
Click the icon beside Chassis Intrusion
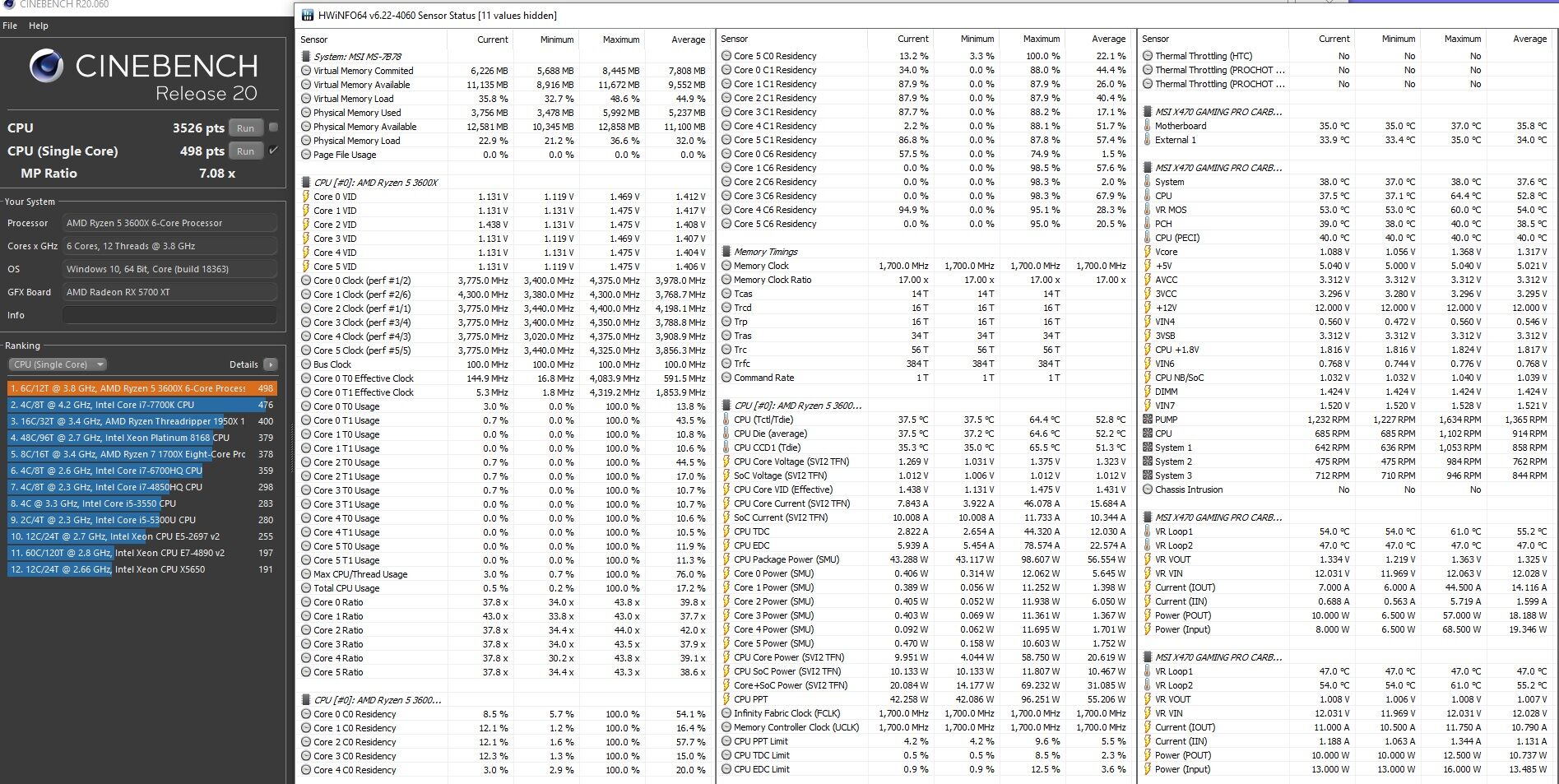click(1148, 489)
